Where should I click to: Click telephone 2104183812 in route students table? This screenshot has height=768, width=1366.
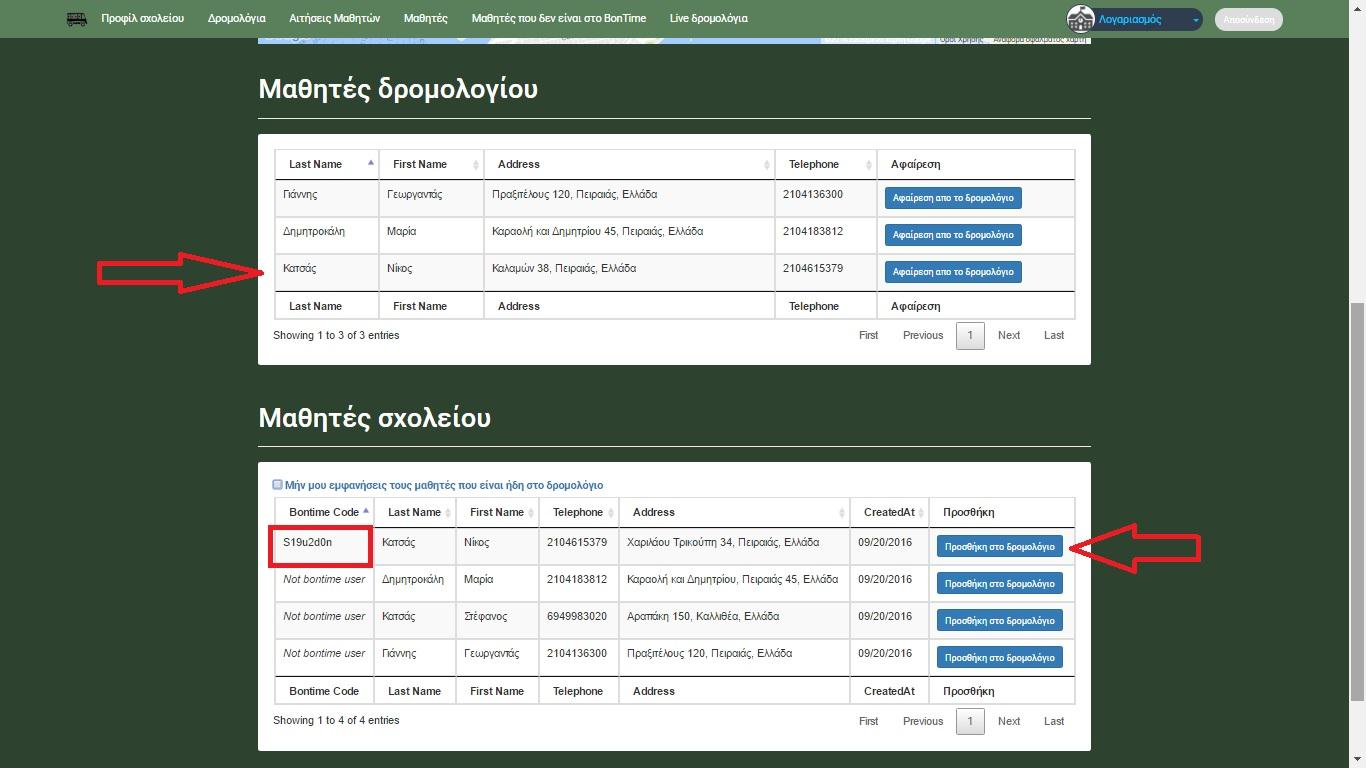[813, 231]
